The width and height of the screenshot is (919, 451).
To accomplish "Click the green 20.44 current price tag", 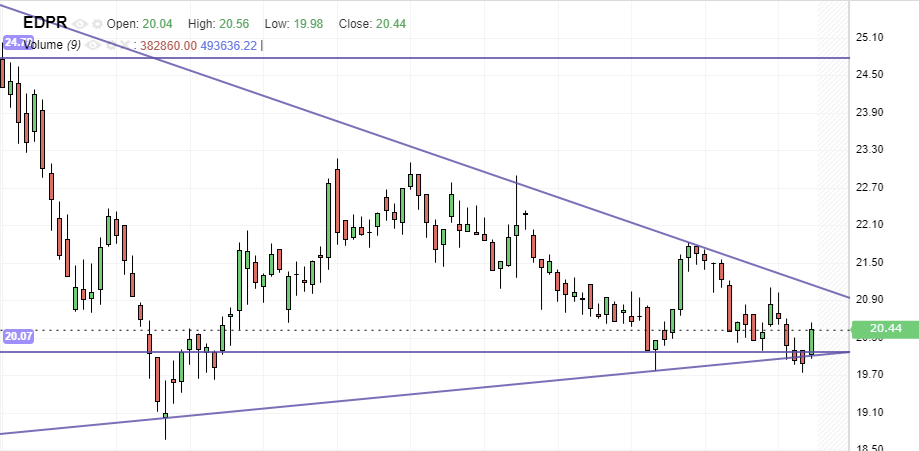I will pos(884,328).
